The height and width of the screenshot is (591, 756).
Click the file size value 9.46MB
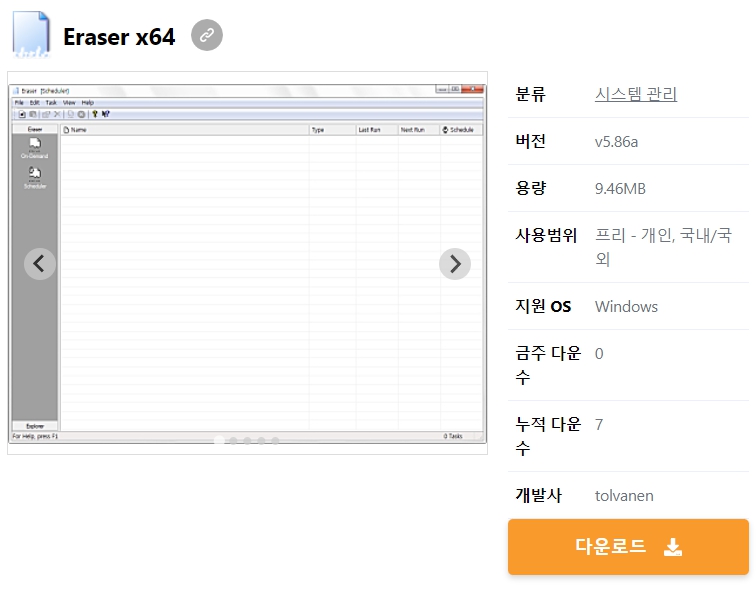click(620, 188)
